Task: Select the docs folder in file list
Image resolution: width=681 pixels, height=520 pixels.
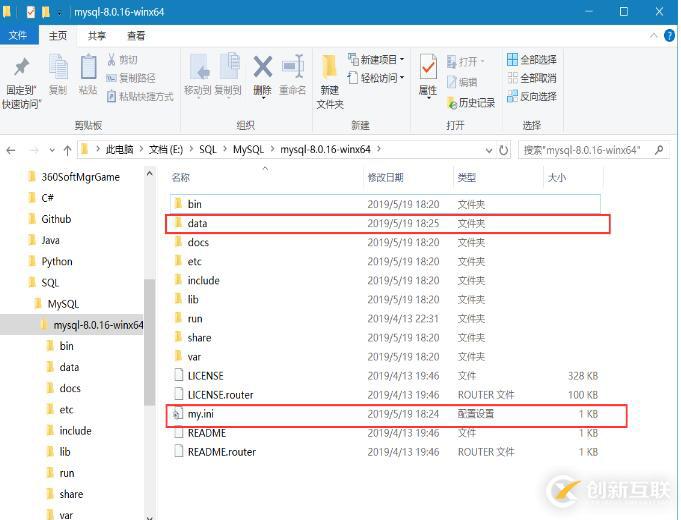Action: pyautogui.click(x=385, y=242)
